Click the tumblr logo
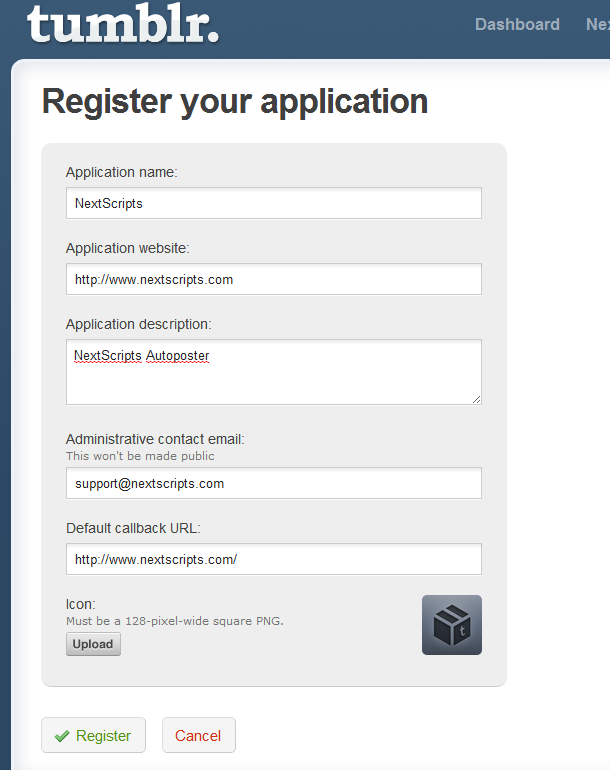The width and height of the screenshot is (610, 770). (x=123, y=24)
